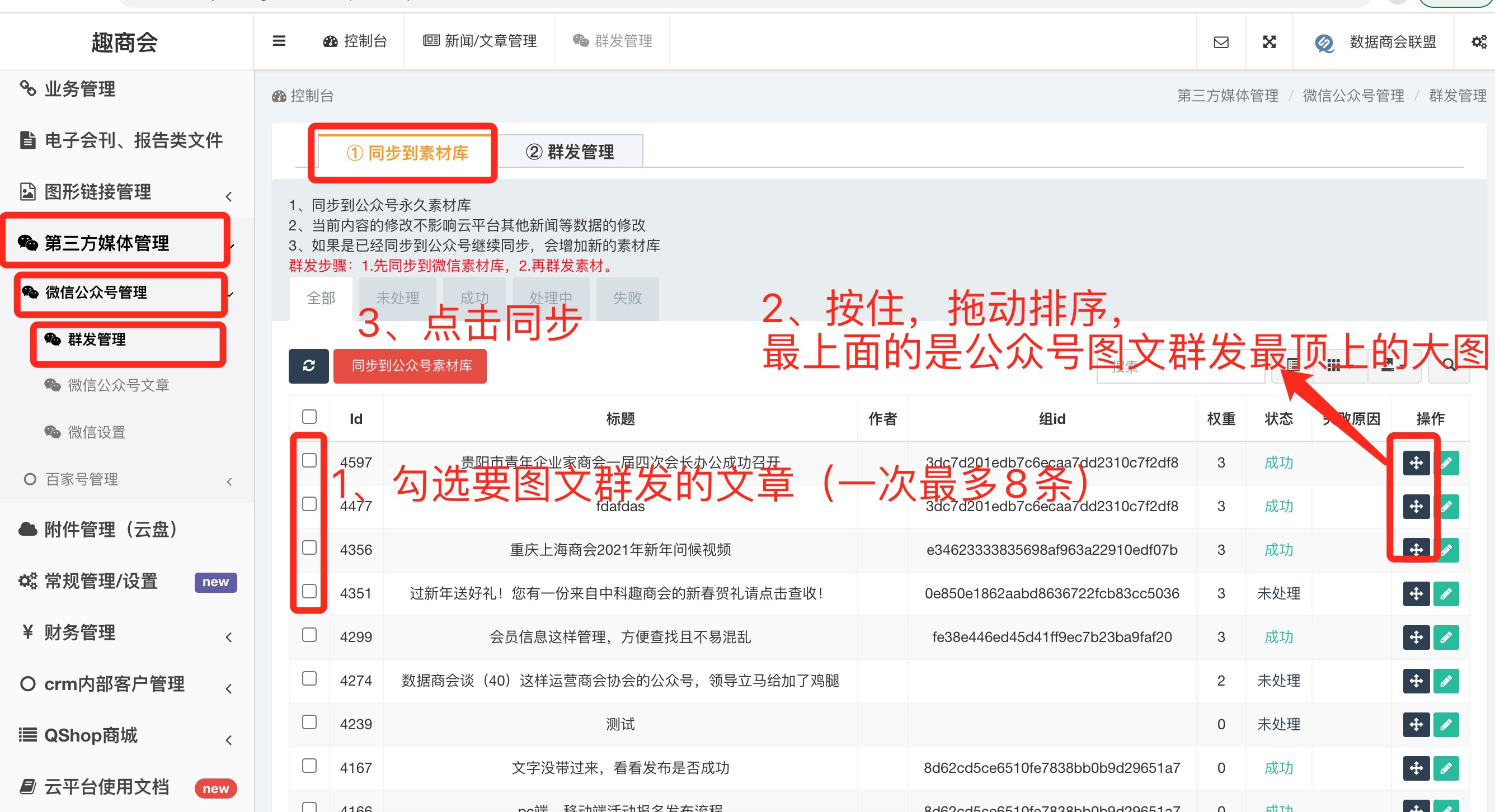Click green edit pencil for row 4299

tap(1446, 637)
